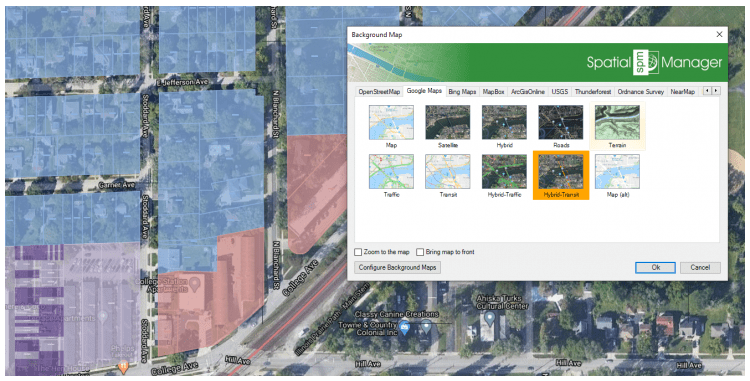Click the Configure Background Maps button
750x381 pixels.
397,268
